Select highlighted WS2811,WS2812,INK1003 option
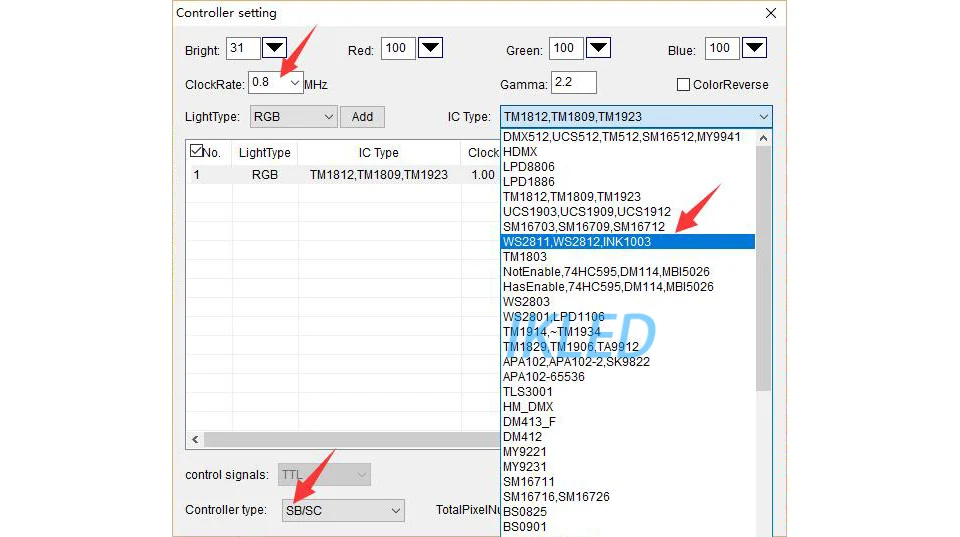The width and height of the screenshot is (960, 537). (628, 241)
